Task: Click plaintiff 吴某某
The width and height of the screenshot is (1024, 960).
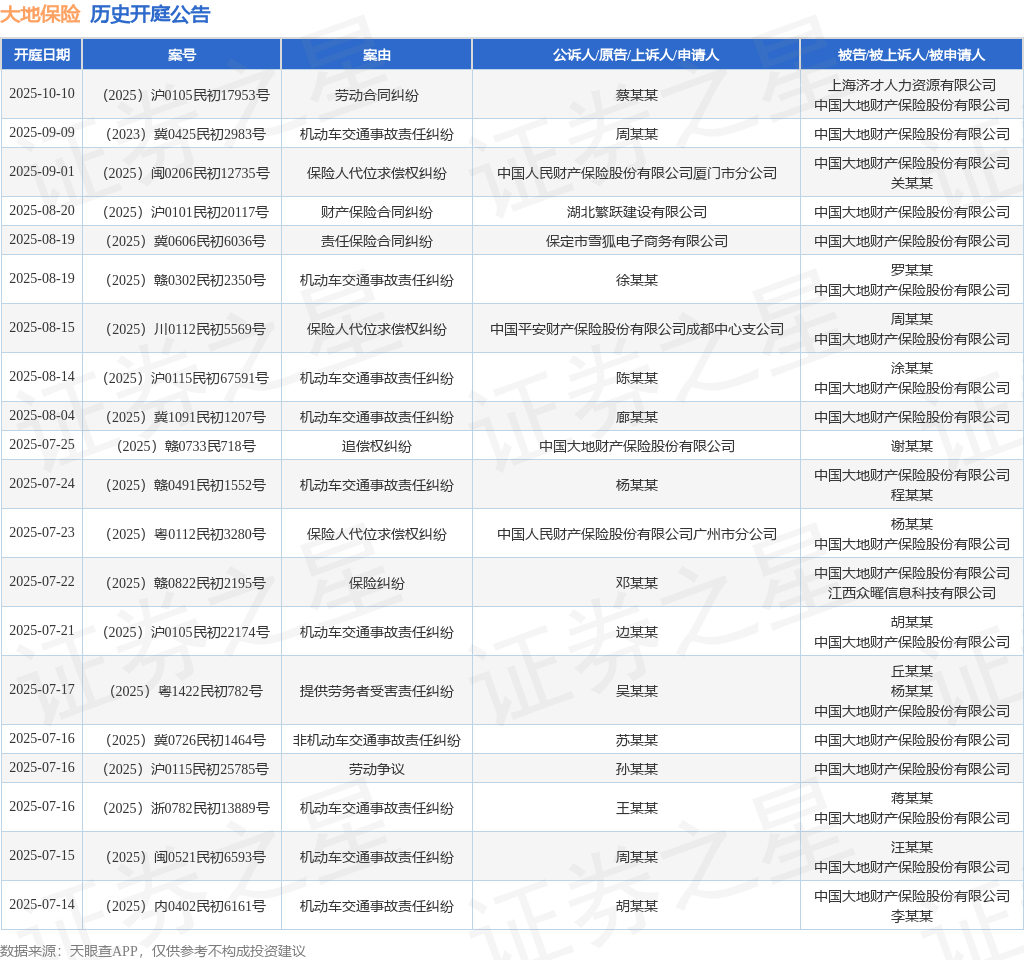Action: click(x=637, y=692)
